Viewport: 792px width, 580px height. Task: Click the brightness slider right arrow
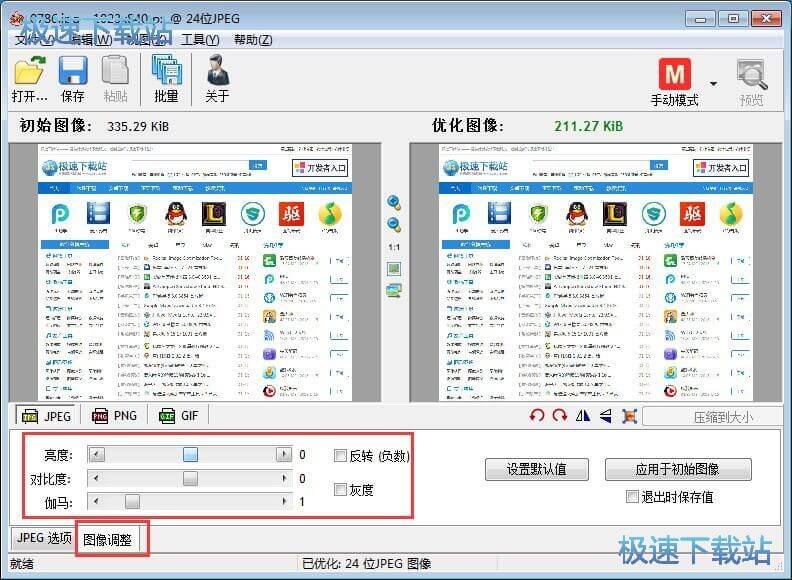tap(284, 454)
